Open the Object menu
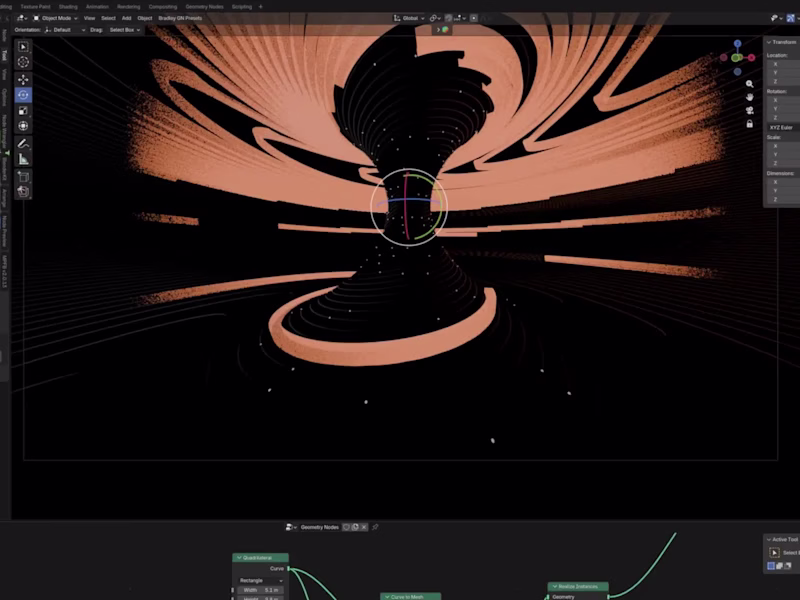This screenshot has height=600, width=800. 145,18
